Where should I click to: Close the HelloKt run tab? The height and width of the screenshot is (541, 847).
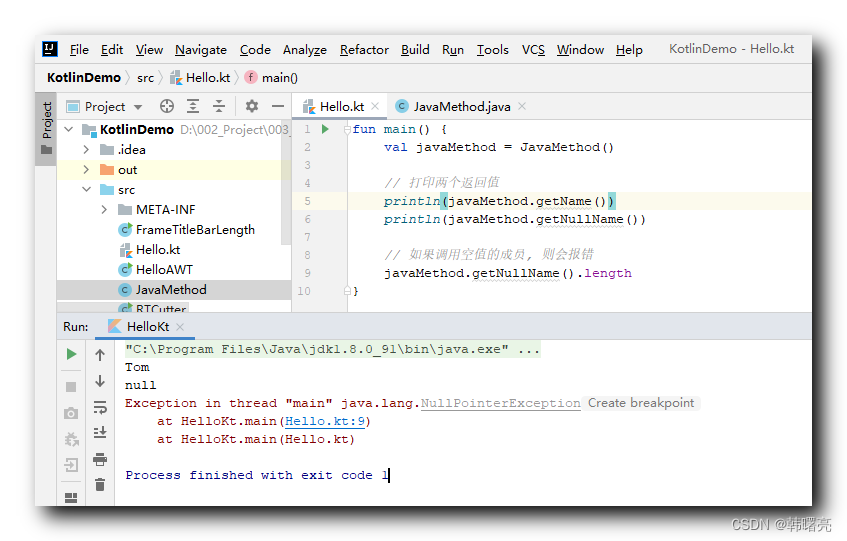(x=180, y=327)
